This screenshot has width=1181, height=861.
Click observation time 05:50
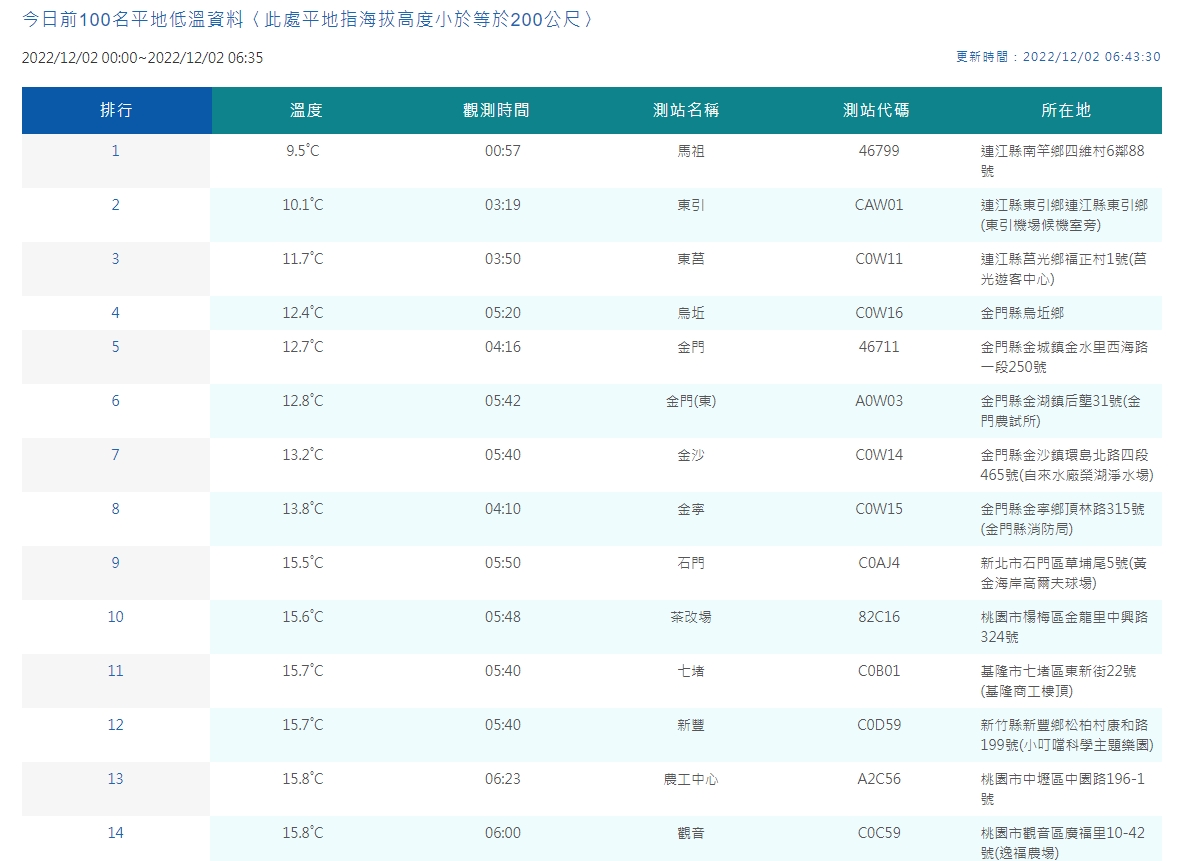502,563
